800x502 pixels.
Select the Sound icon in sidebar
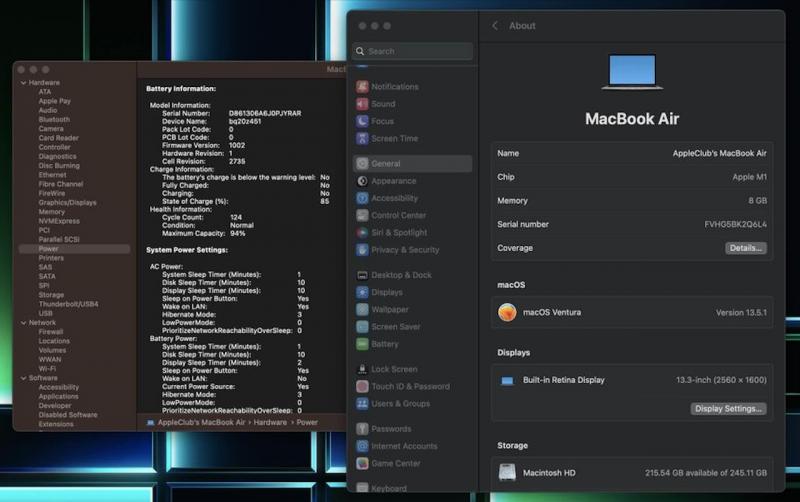coord(362,104)
